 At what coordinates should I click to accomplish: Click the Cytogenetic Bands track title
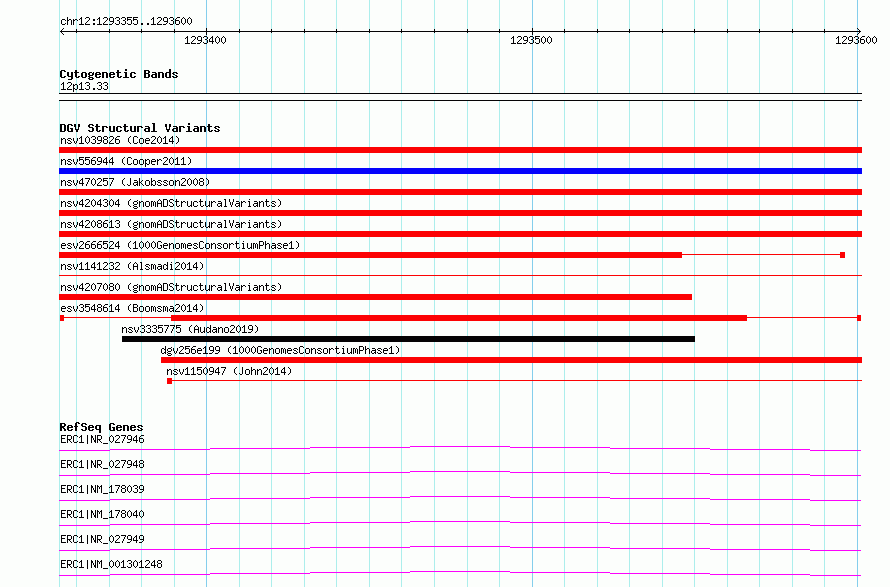point(119,74)
